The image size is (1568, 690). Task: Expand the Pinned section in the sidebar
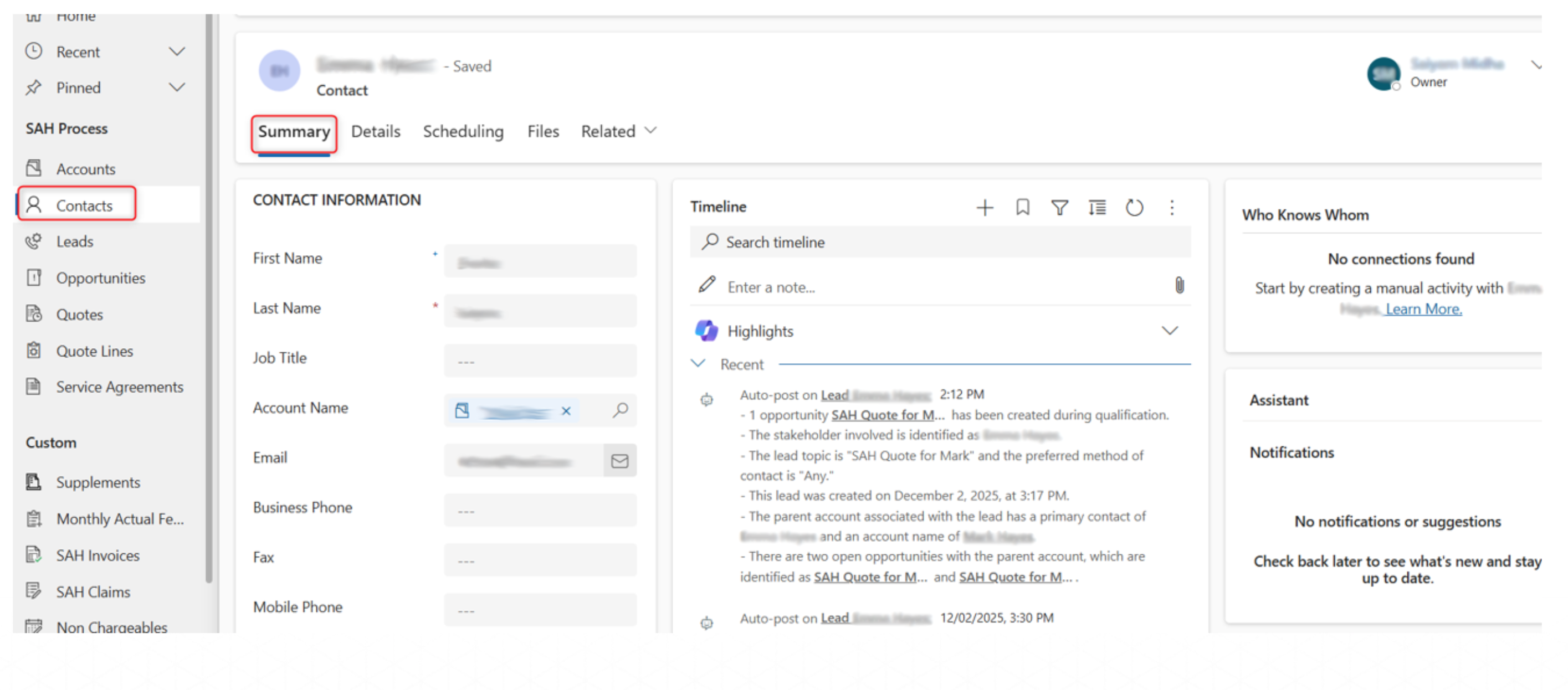coord(177,87)
